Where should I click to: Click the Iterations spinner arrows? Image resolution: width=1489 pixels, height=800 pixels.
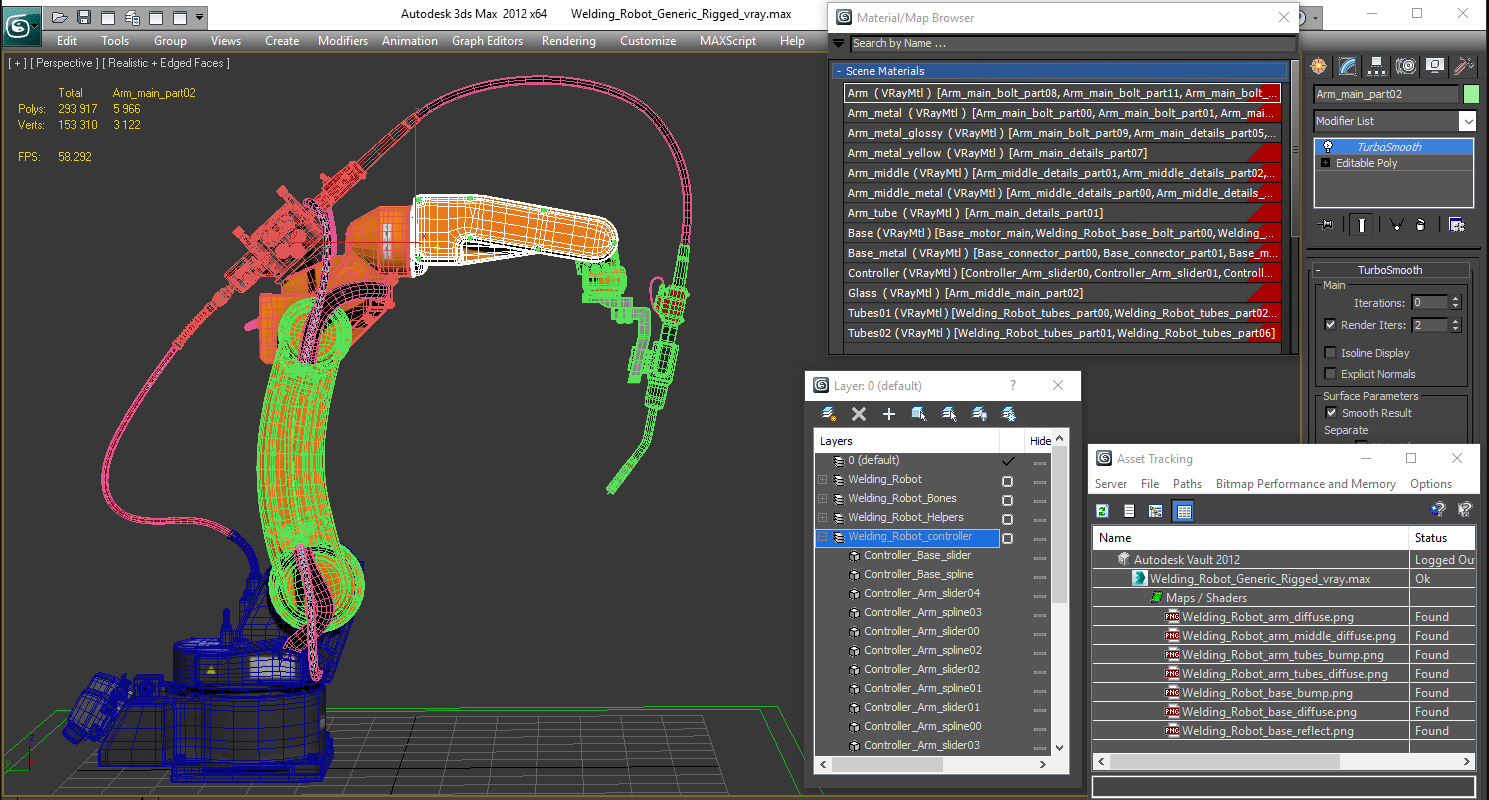[x=1455, y=302]
